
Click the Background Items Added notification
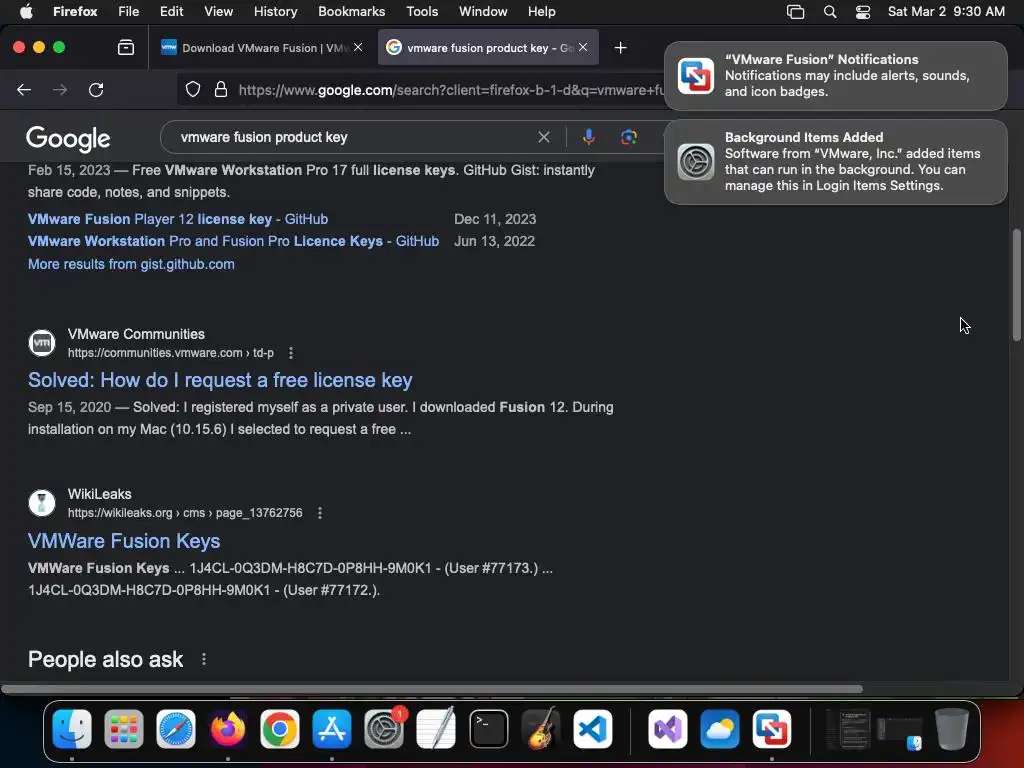[835, 162]
